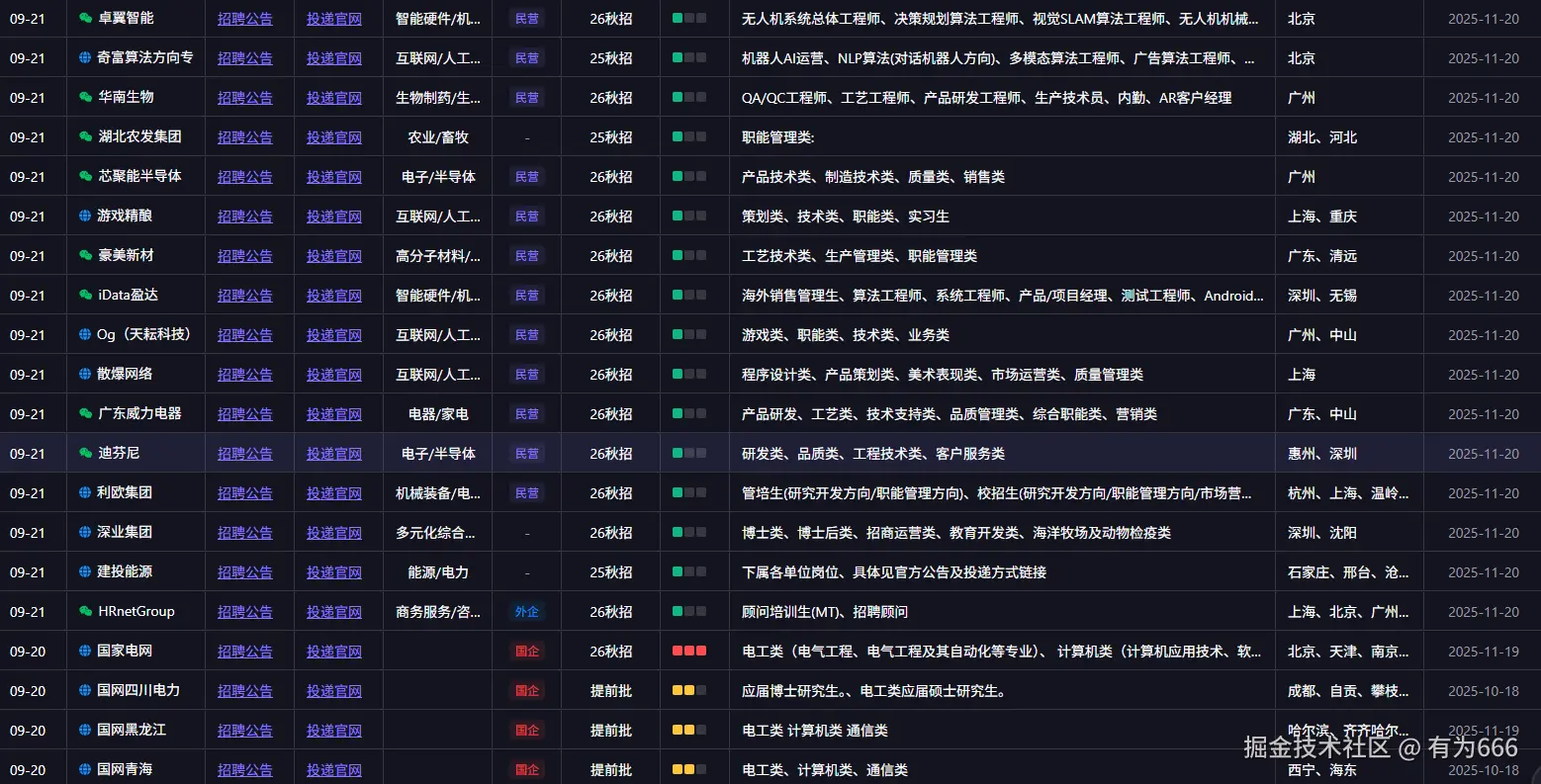The width and height of the screenshot is (1541, 784).
Task: Select the 能源/电力 industry cell
Action: 438,572
